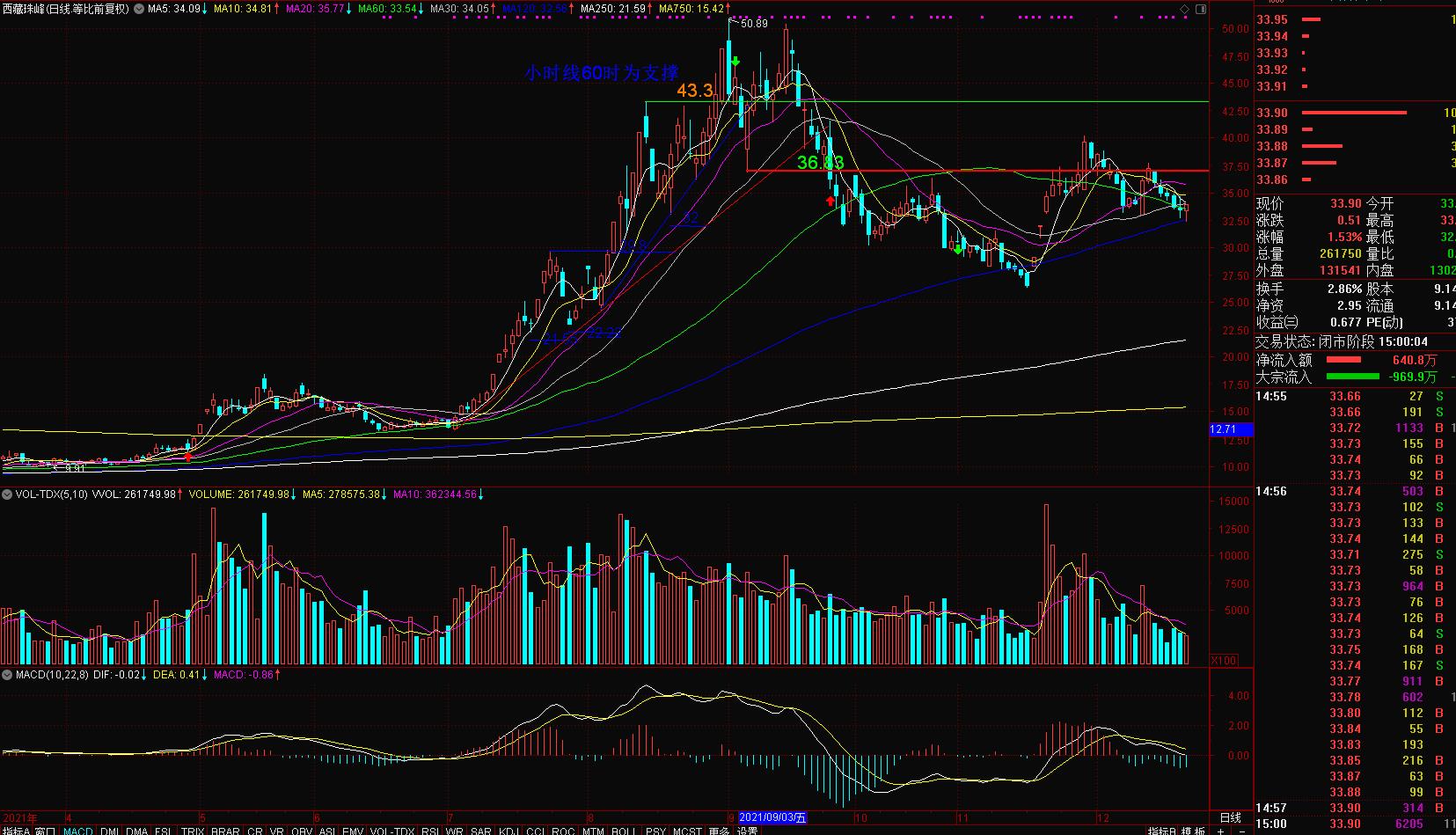Switch to the OBV indicator tab
The image size is (1456, 835).
tap(302, 830)
